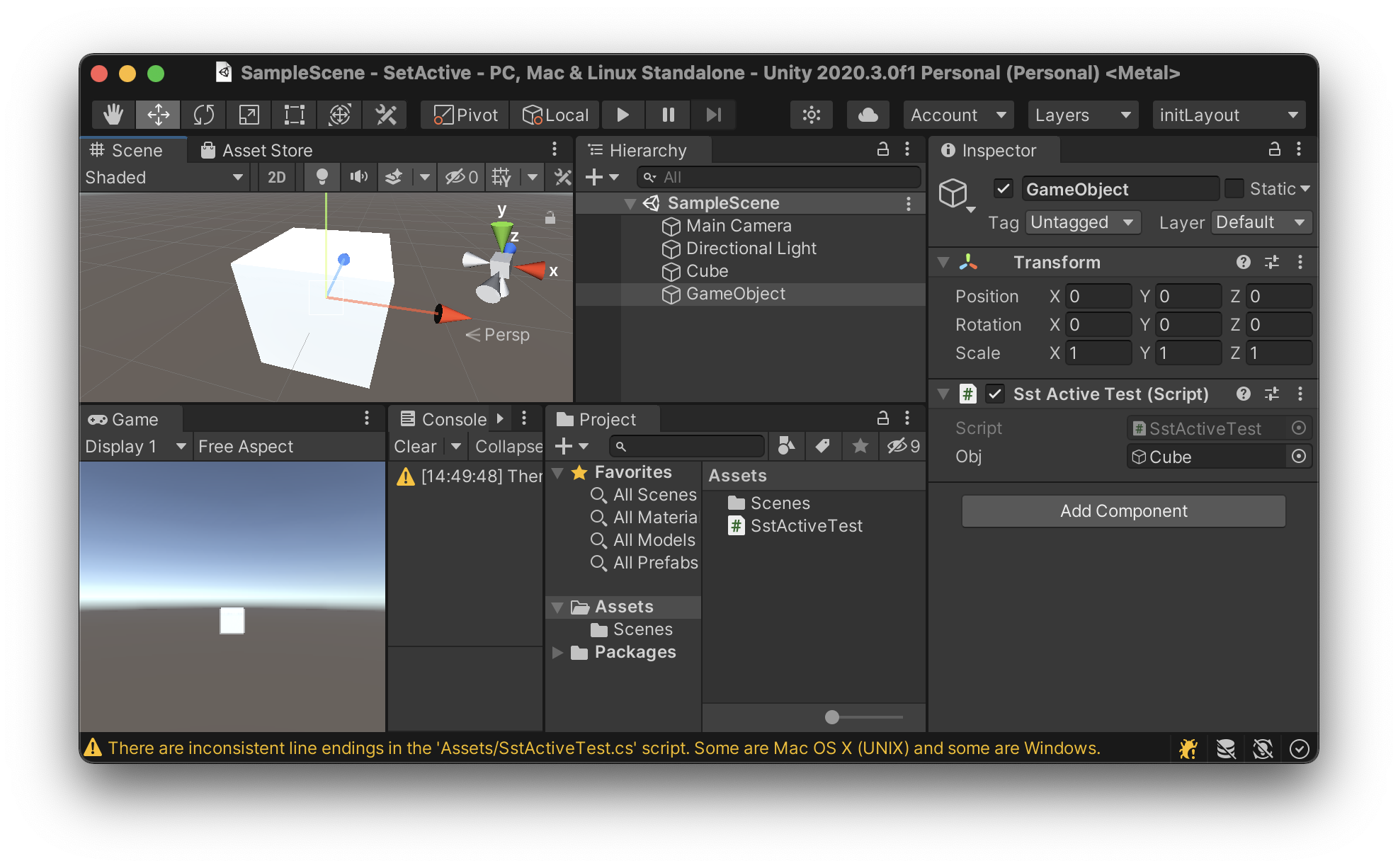Screen dimensions: 1398x868
Task: Open the Shaded draw mode dropdown
Action: (164, 177)
